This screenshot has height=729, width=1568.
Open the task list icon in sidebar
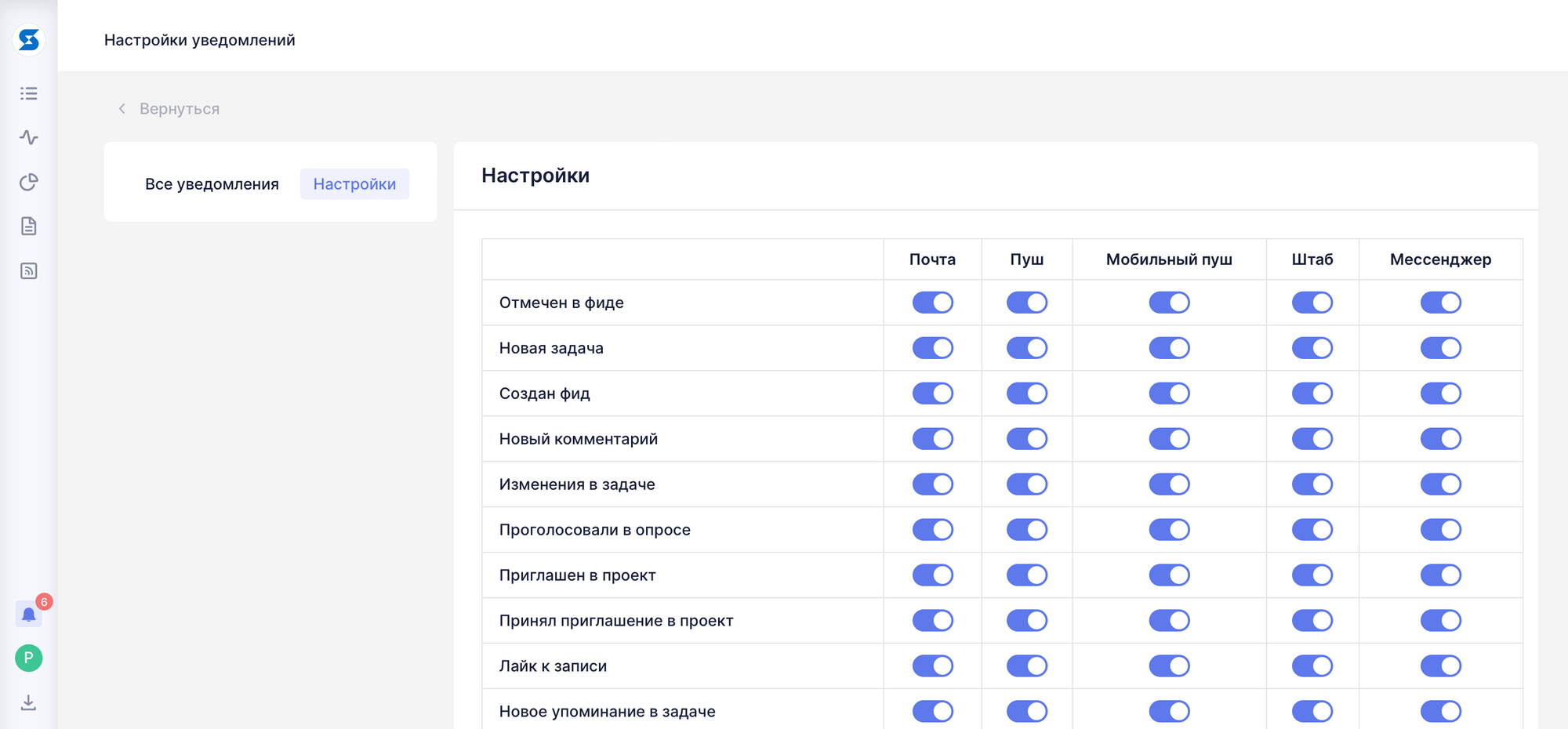29,93
